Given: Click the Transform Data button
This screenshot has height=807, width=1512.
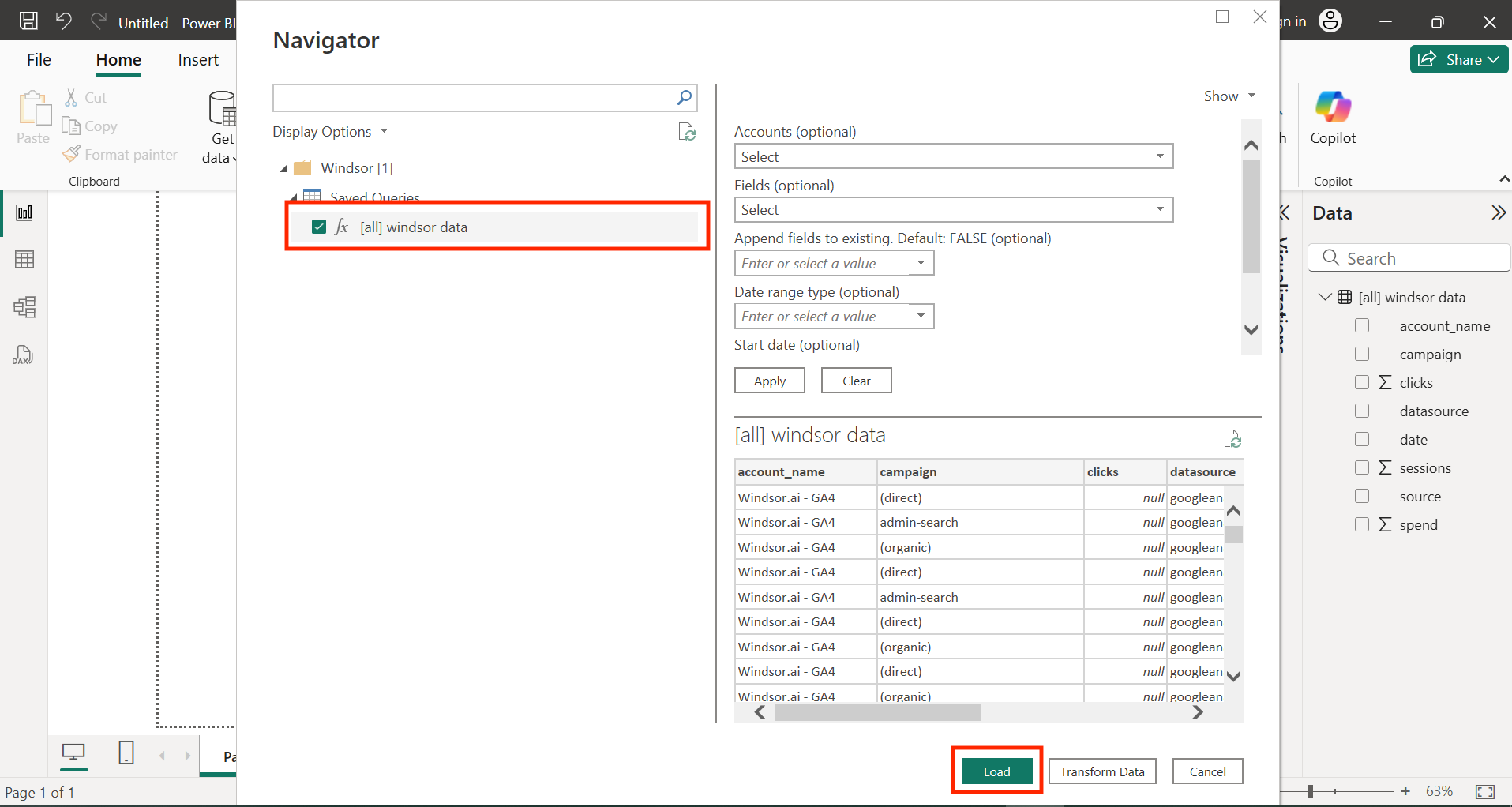Looking at the screenshot, I should 1102,771.
